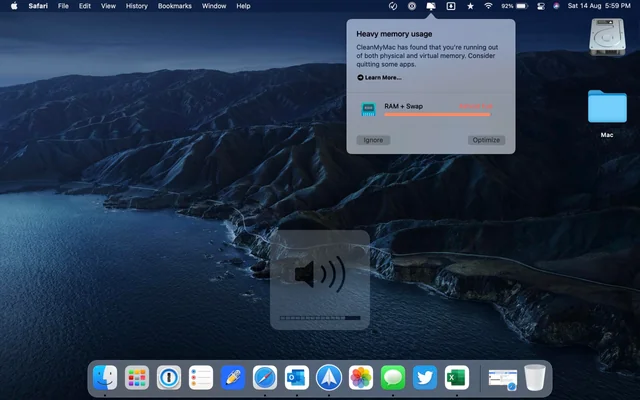Open the History menu
640x400 pixels.
coord(136,6)
